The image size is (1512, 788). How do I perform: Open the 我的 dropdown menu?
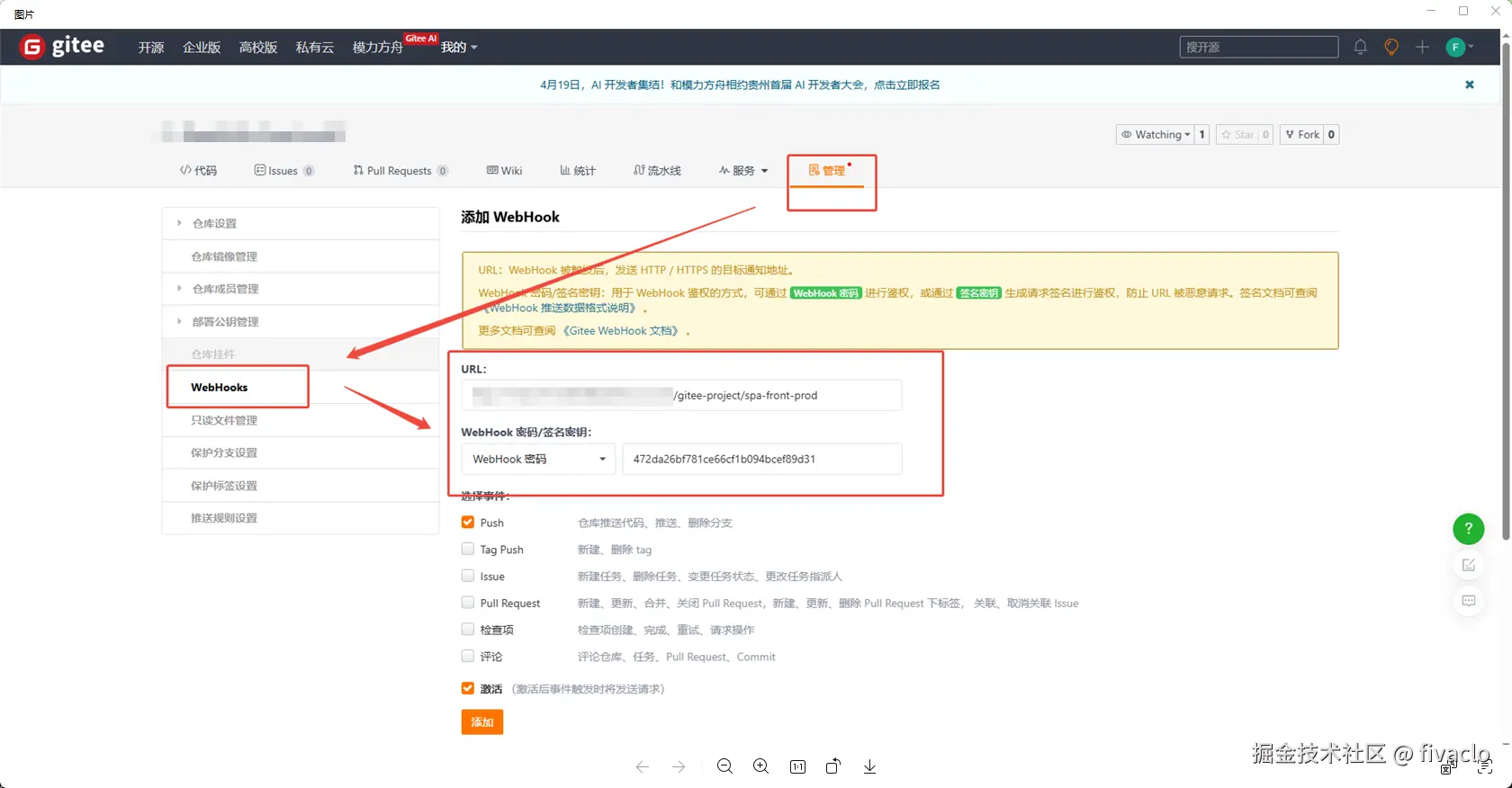click(459, 47)
